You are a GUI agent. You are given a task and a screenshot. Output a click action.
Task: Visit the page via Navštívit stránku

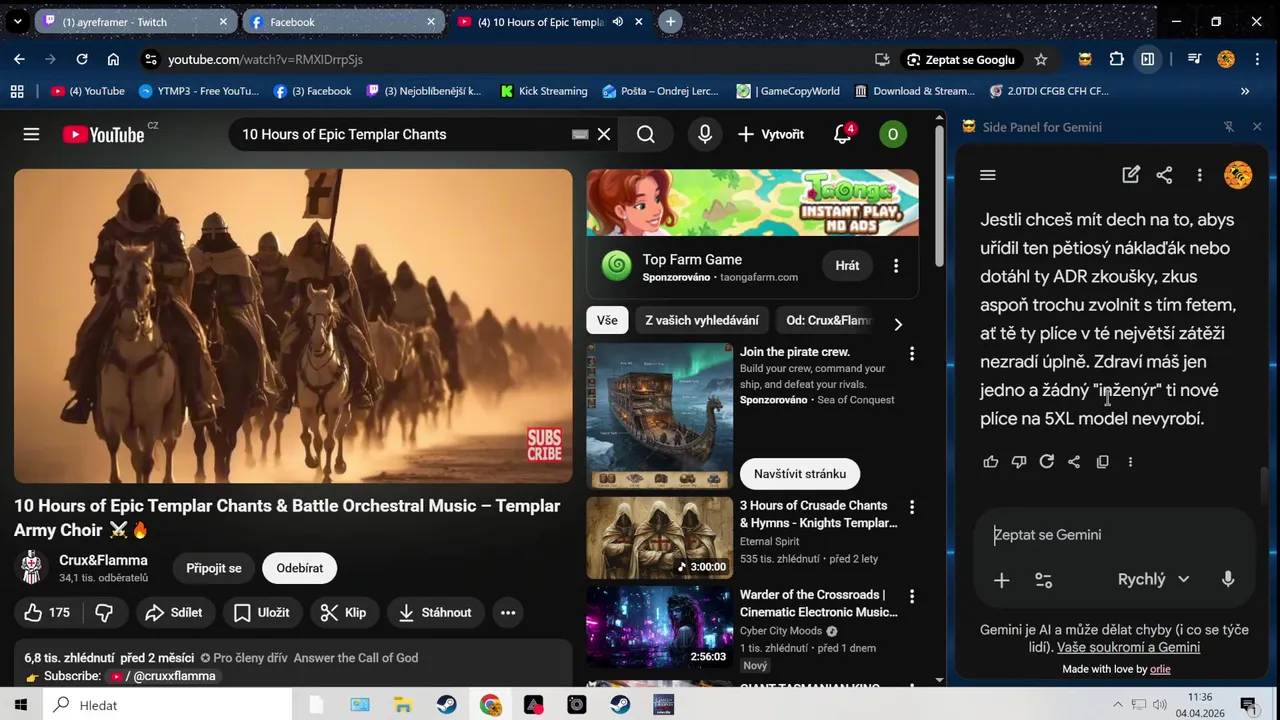tap(800, 474)
